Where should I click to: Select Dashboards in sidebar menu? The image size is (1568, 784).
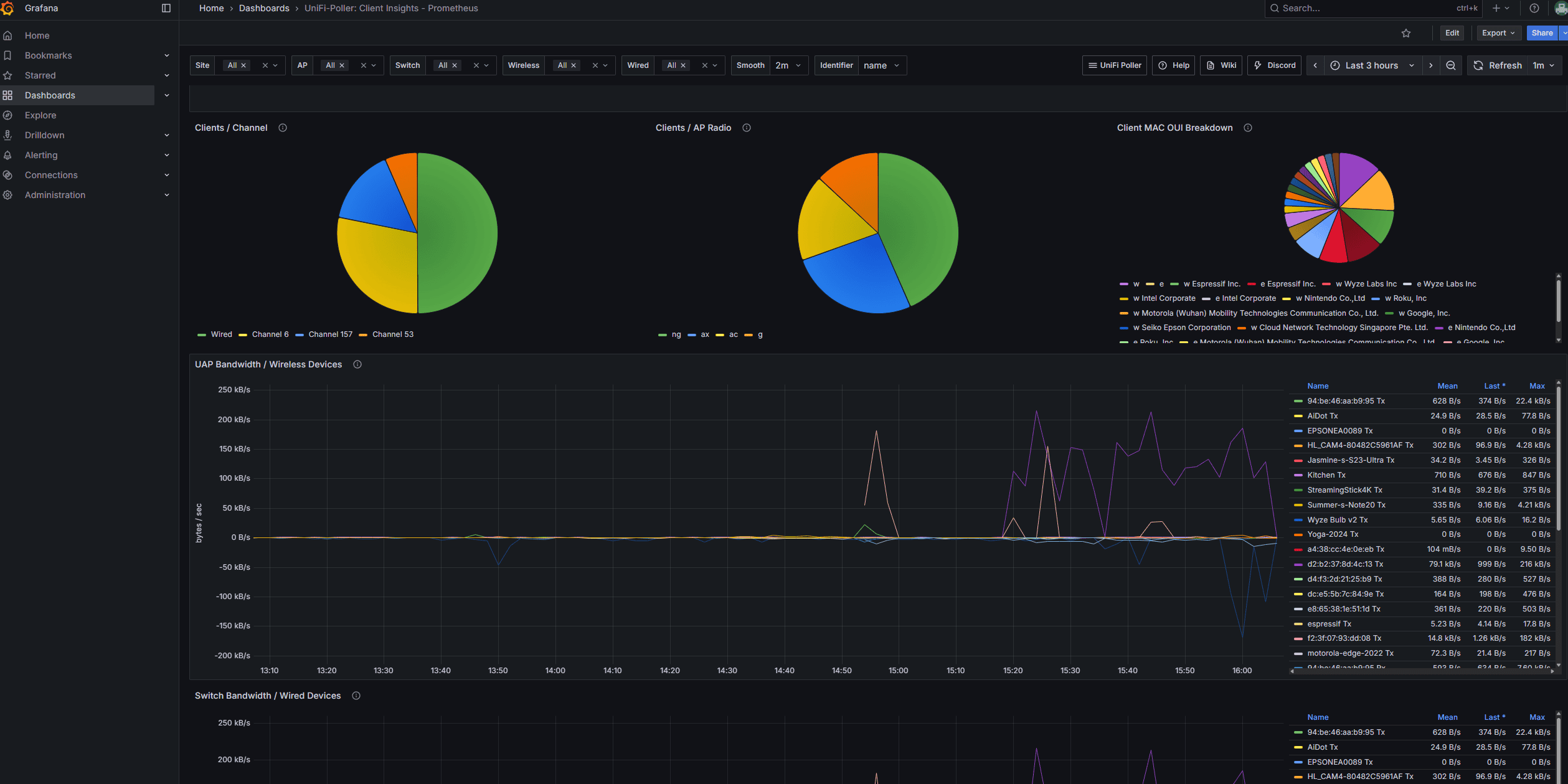coord(50,95)
